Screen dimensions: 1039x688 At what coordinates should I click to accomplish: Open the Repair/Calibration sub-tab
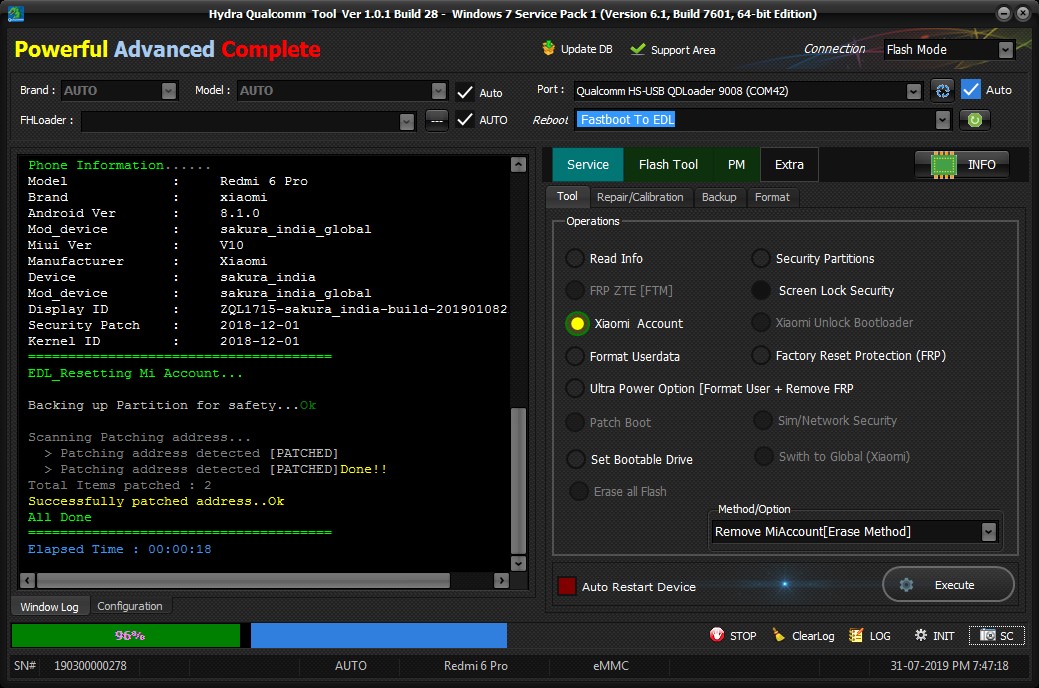click(639, 197)
